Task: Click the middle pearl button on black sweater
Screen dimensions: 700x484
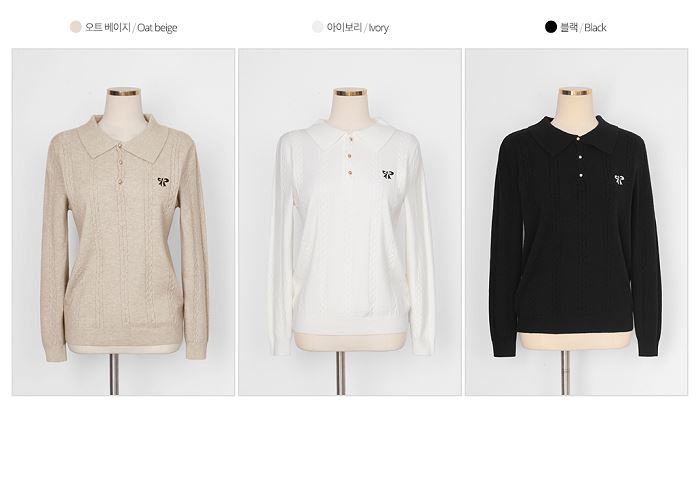Action: [x=580, y=157]
